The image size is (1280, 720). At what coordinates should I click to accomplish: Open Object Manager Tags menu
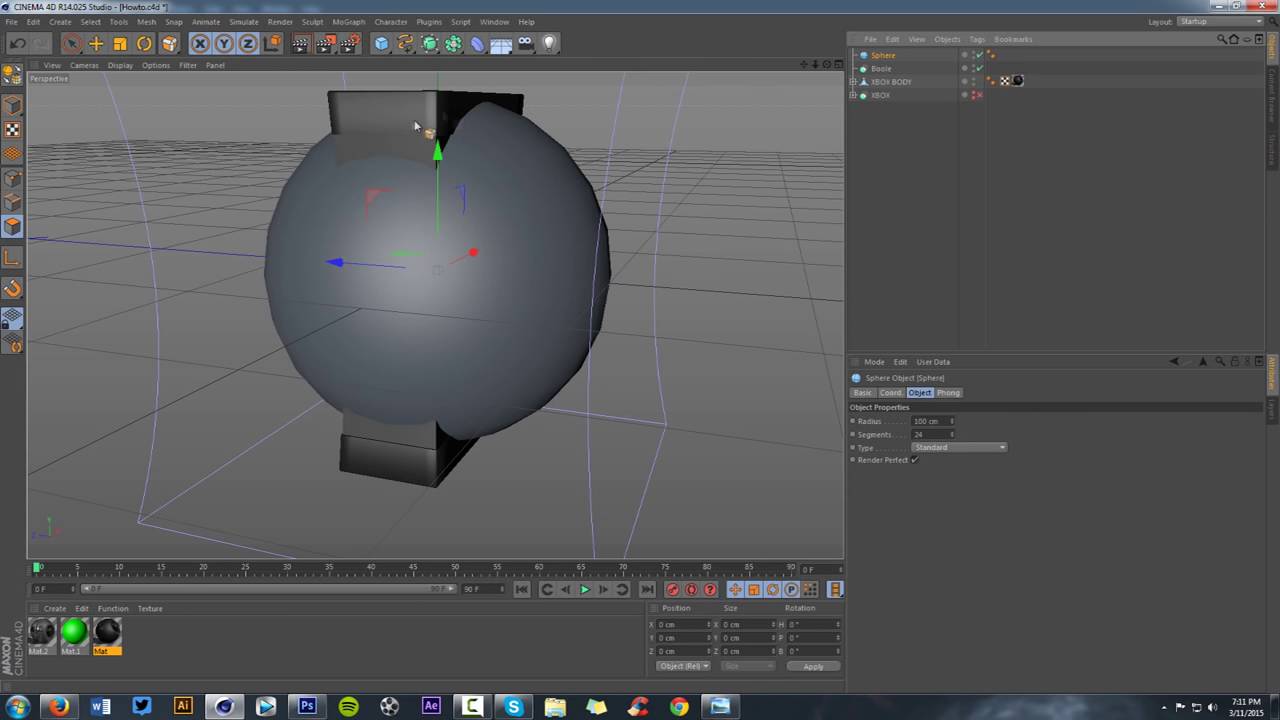(977, 39)
